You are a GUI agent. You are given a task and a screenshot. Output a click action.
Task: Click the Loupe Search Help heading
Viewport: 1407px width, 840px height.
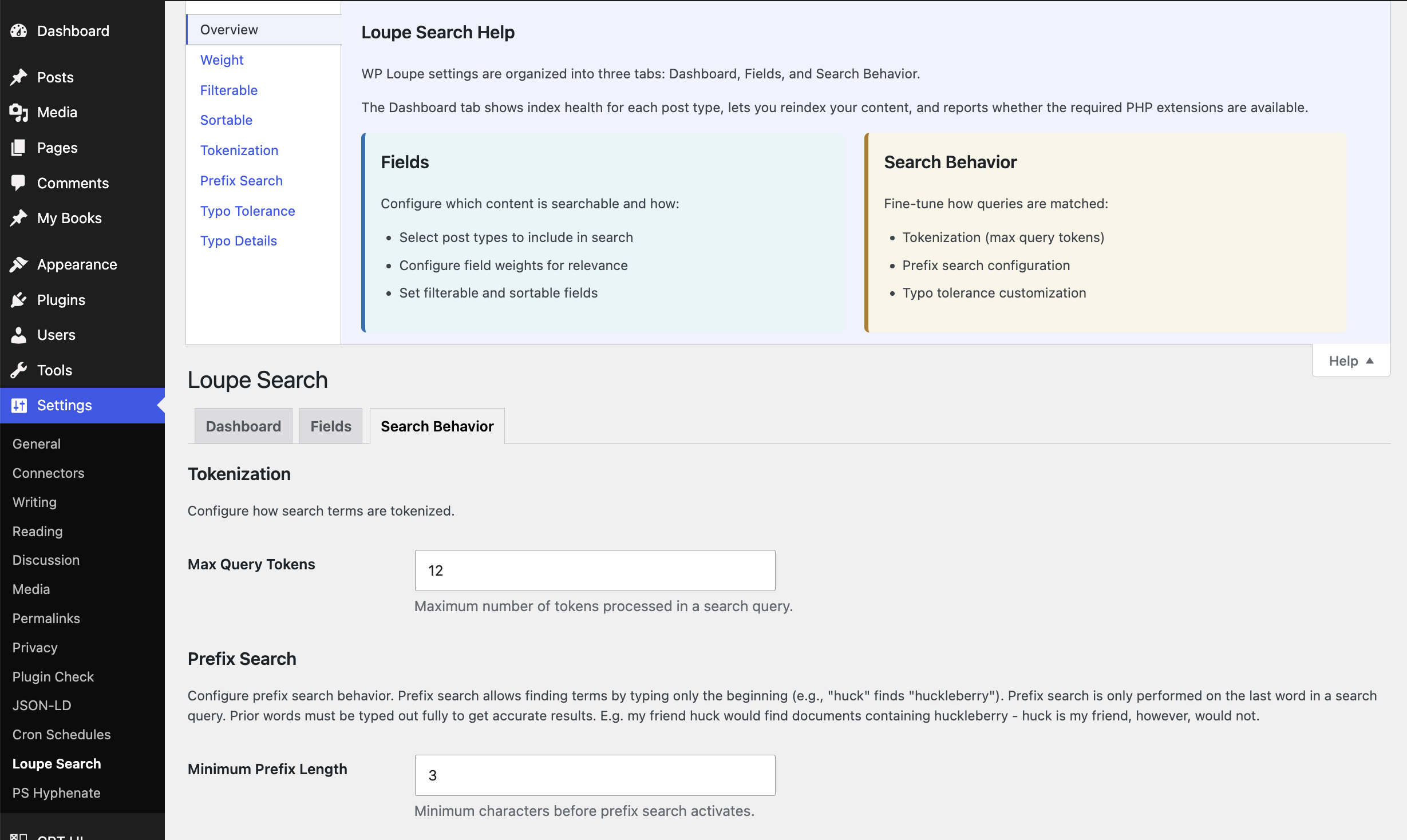[438, 33]
